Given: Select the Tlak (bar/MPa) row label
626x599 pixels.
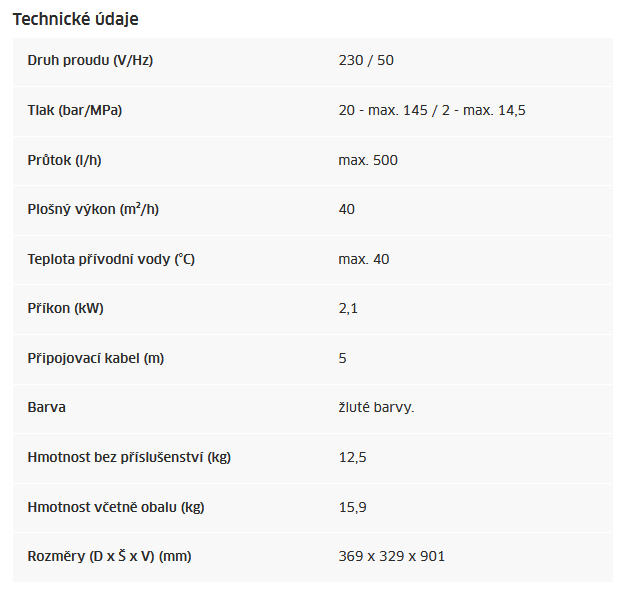Looking at the screenshot, I should tap(75, 110).
